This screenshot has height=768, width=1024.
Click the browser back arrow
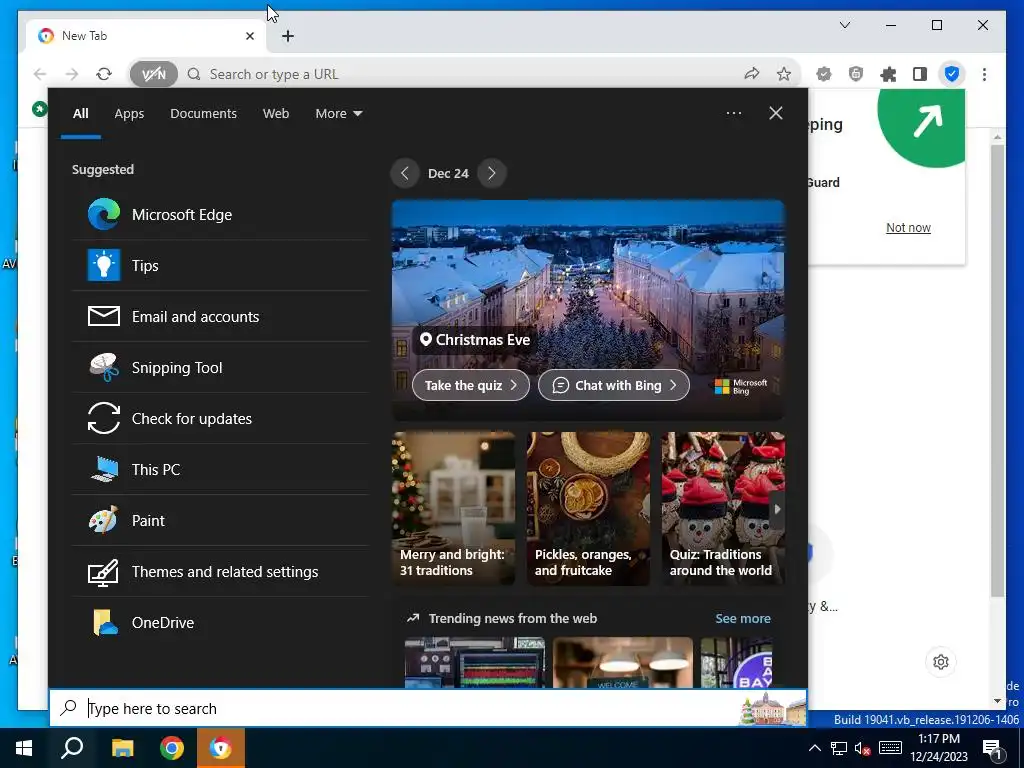pos(40,74)
